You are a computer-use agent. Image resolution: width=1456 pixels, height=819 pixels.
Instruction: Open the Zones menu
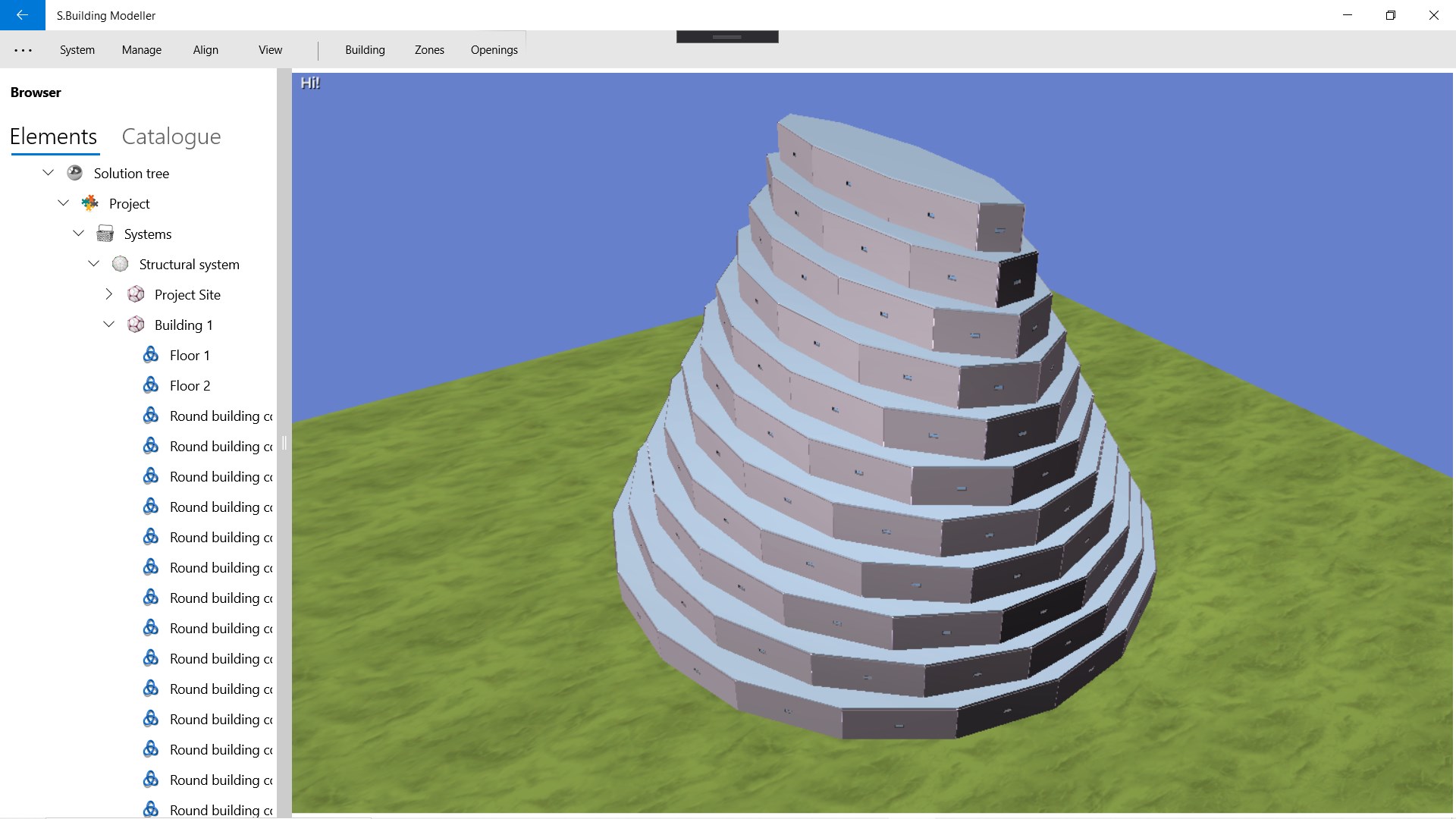point(429,50)
